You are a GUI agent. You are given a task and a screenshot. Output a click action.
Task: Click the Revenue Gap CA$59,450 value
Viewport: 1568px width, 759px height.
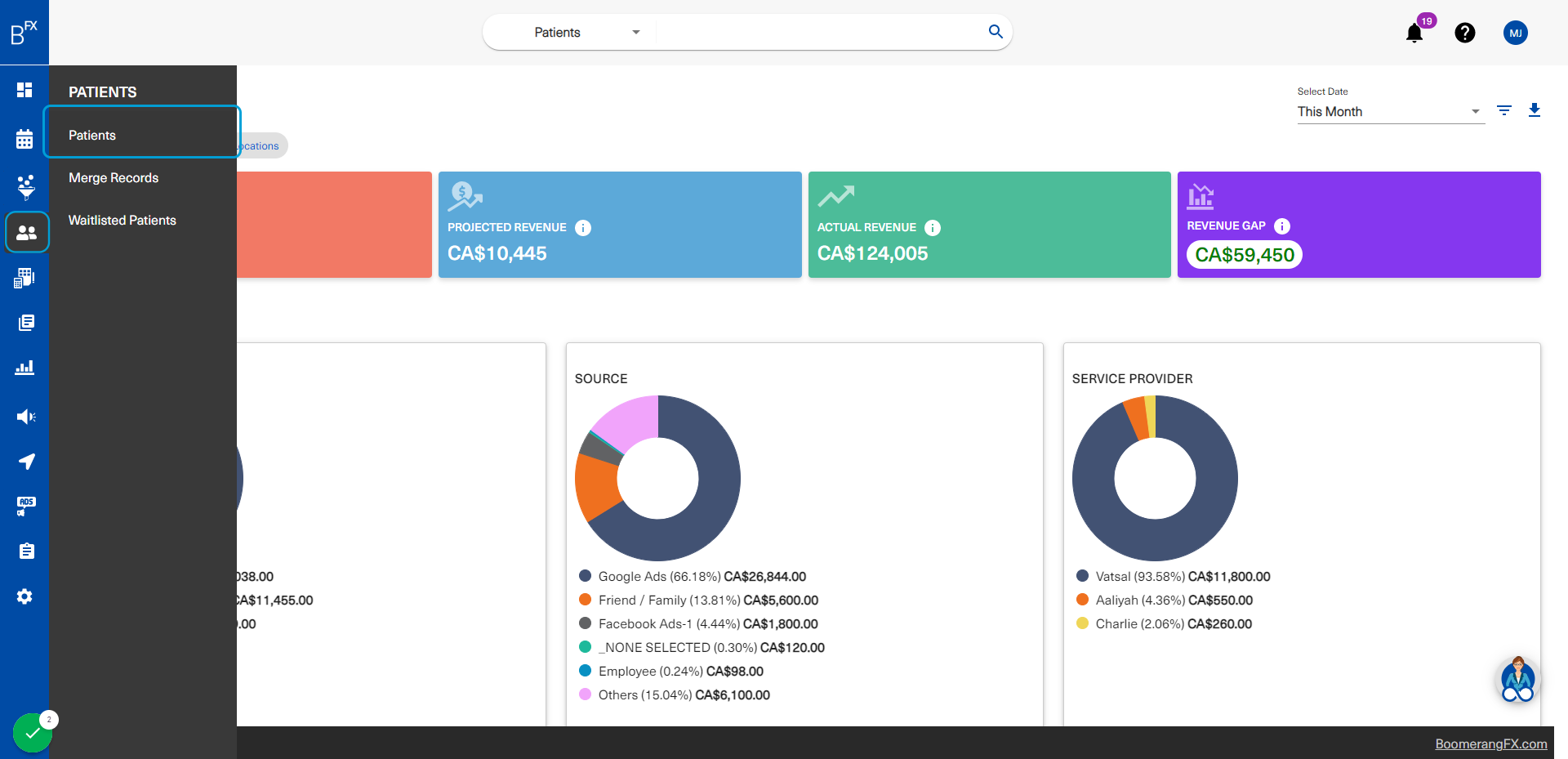tap(1245, 255)
